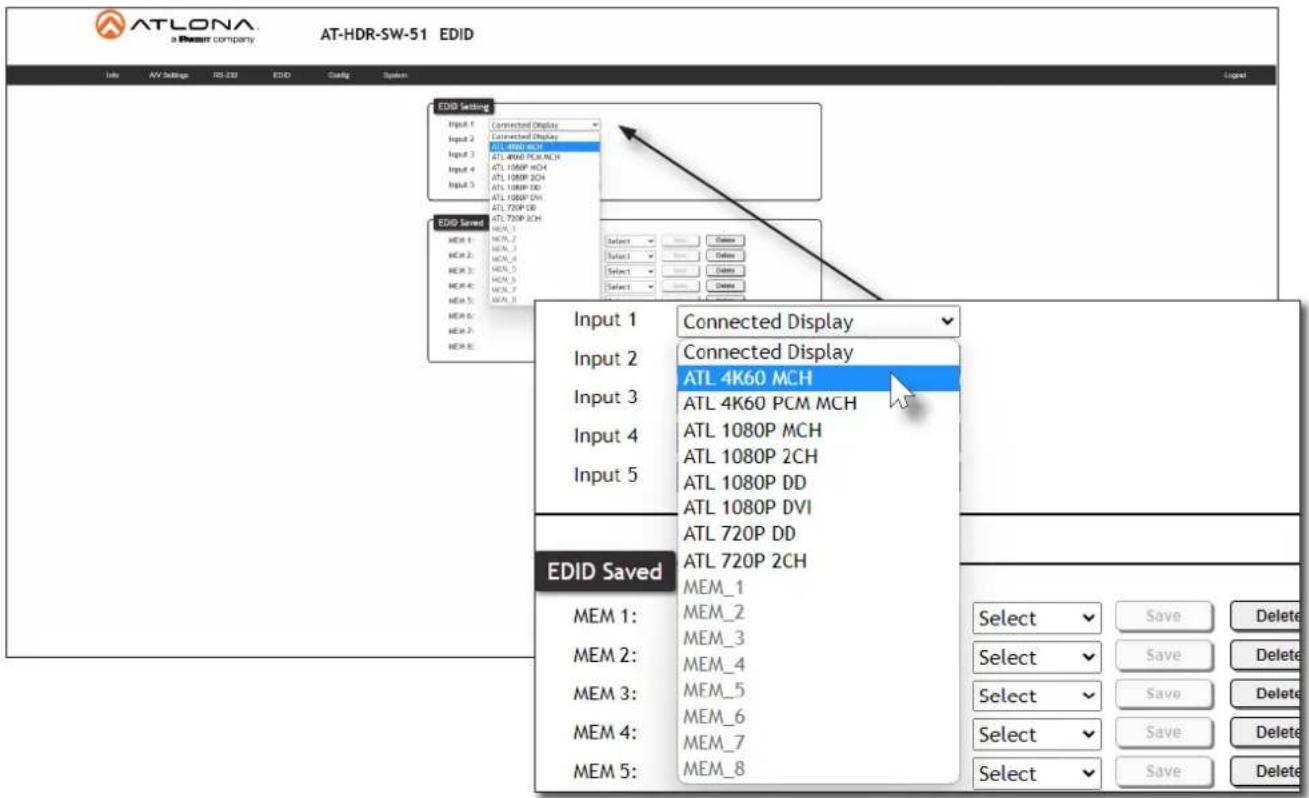Click the AT-HDR-SW-51 EDID page title

coord(395,35)
